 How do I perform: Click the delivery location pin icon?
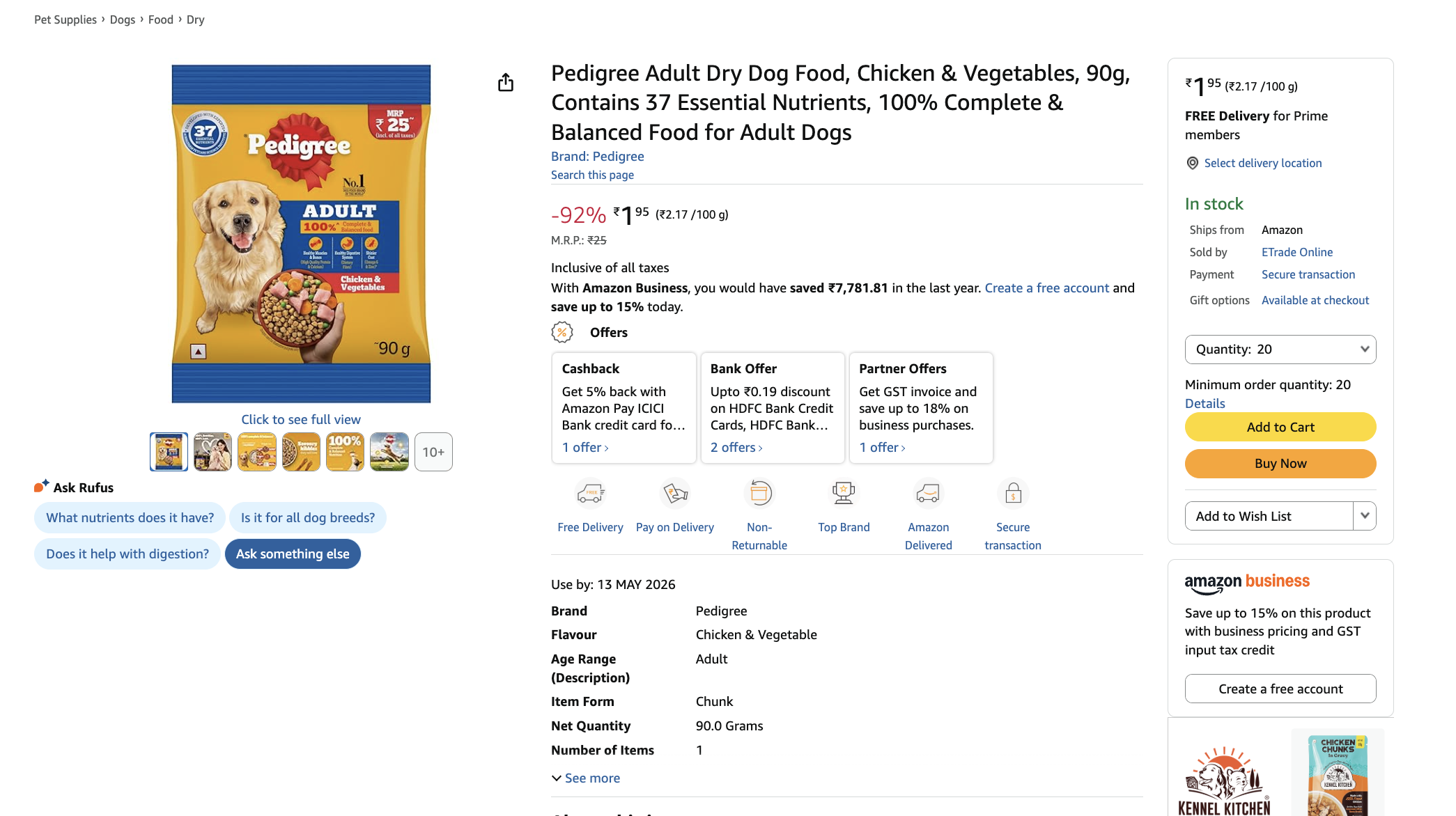(1193, 163)
